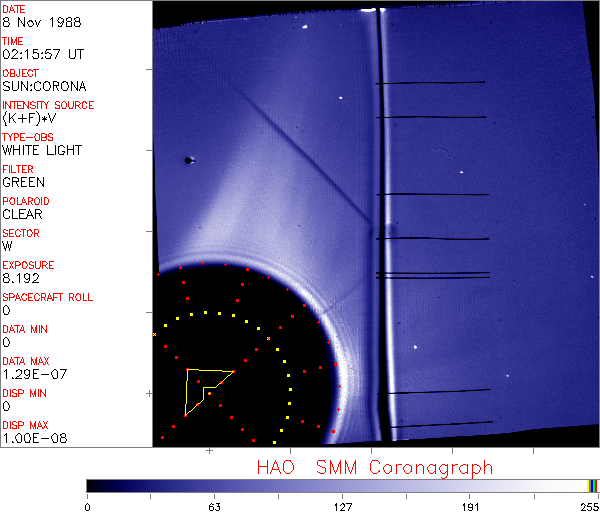Click the DATA MAX label

coord(26,361)
